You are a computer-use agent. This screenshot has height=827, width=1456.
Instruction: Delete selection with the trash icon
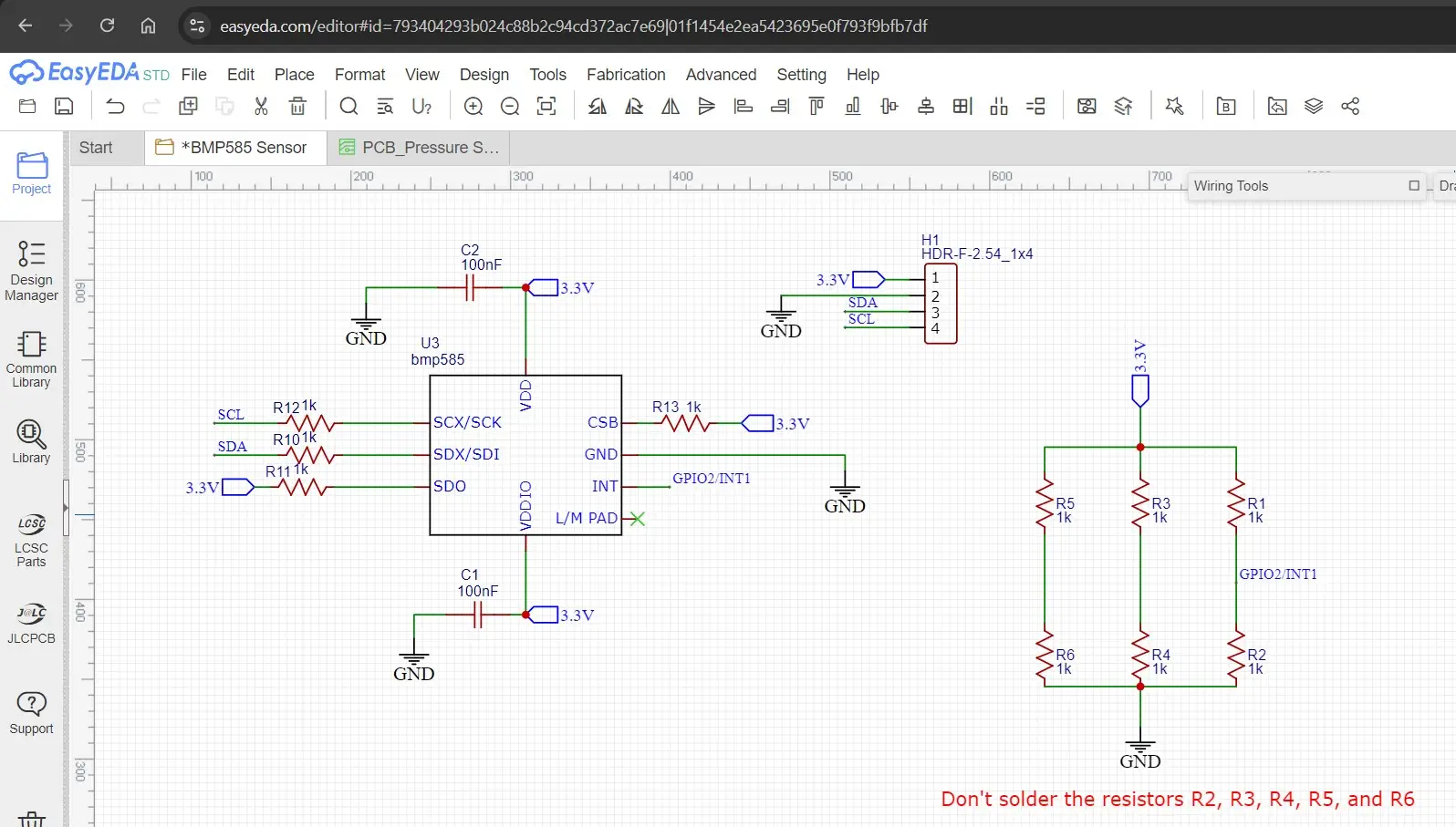297,106
